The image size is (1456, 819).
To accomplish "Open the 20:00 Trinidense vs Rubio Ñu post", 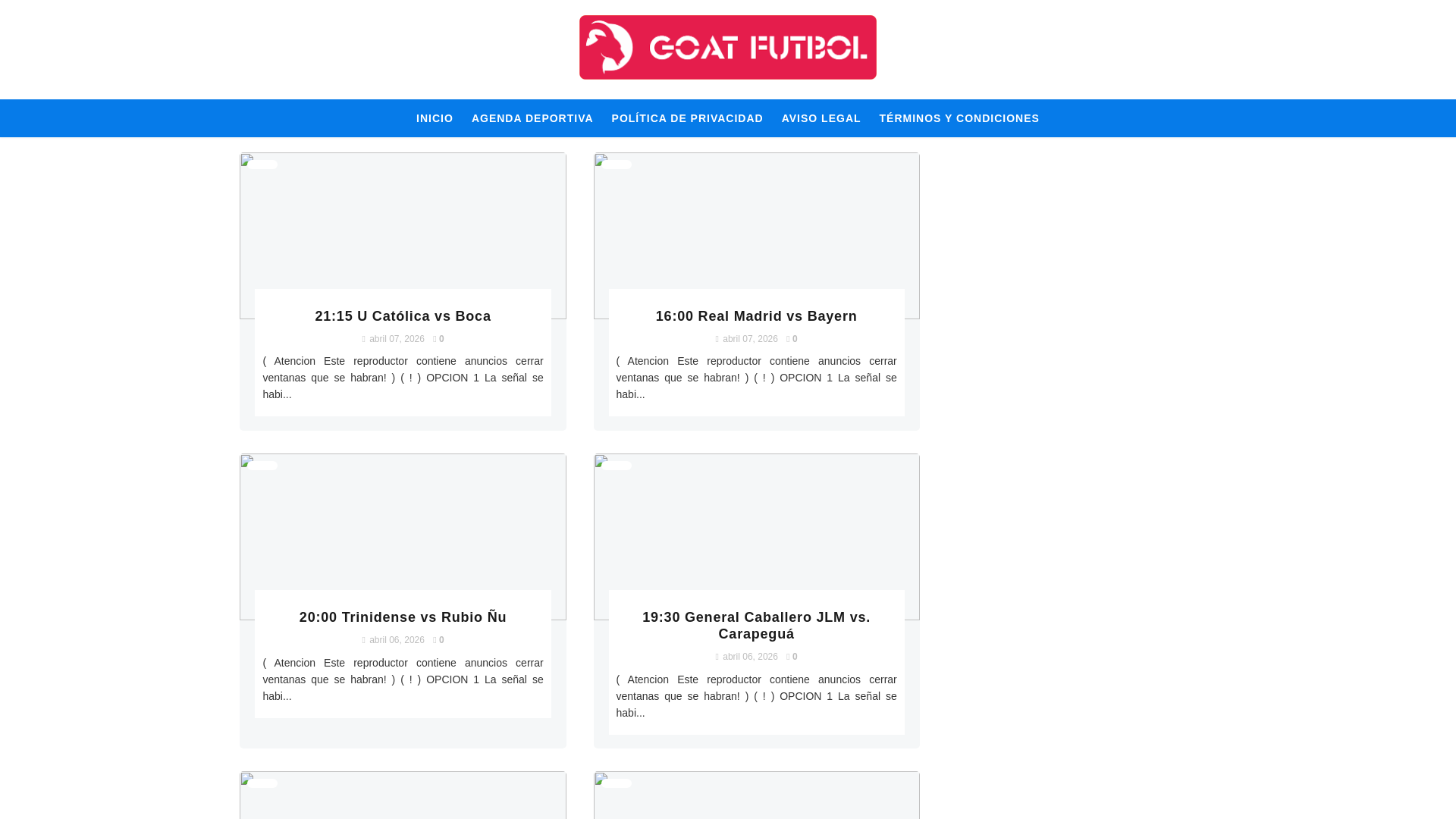I will pos(403,617).
